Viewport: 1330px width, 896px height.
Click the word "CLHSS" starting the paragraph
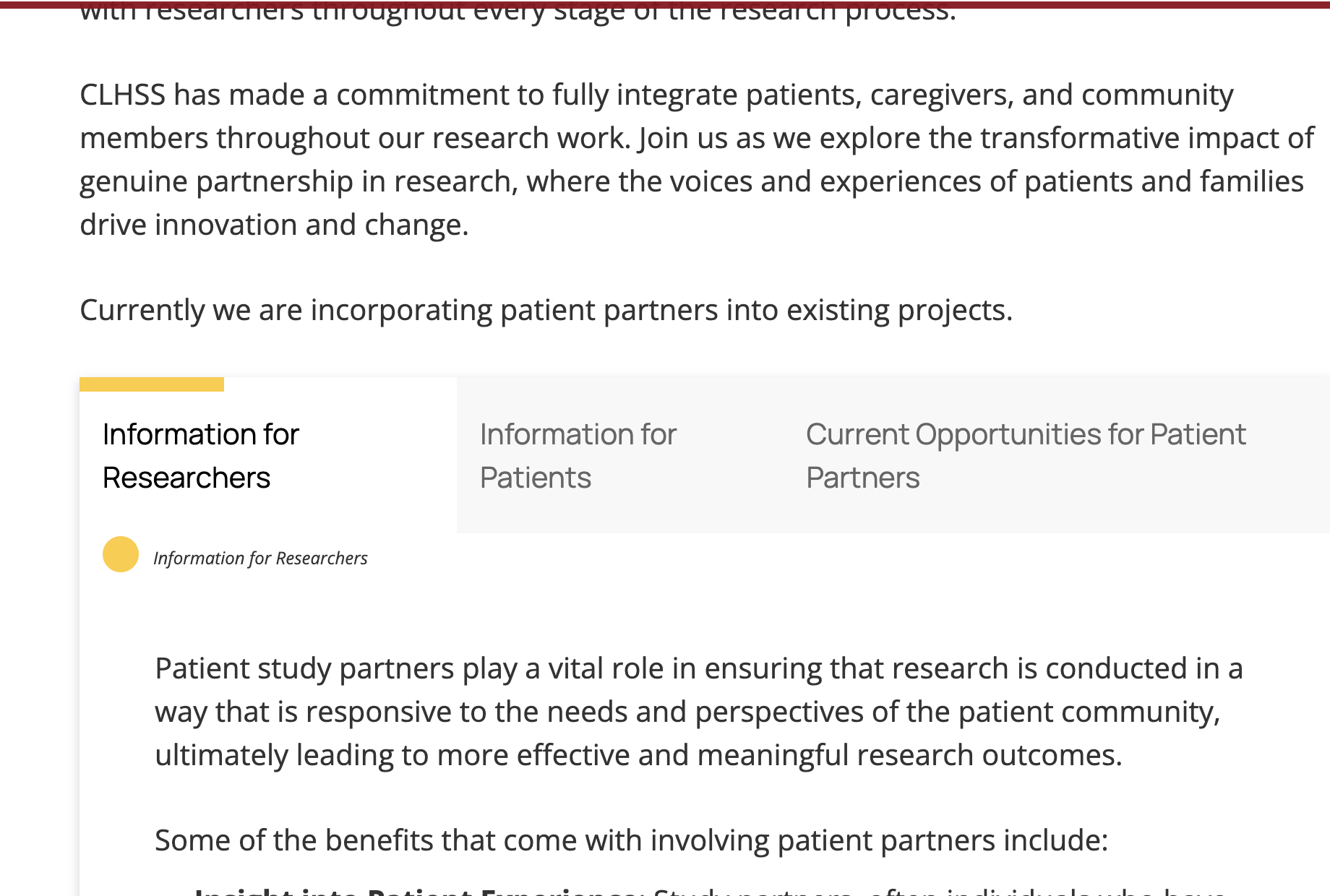[x=122, y=95]
